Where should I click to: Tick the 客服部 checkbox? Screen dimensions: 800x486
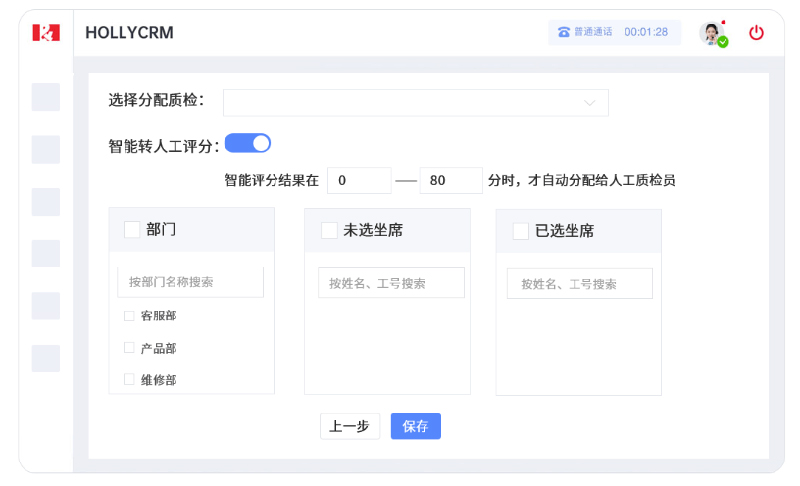click(x=129, y=316)
